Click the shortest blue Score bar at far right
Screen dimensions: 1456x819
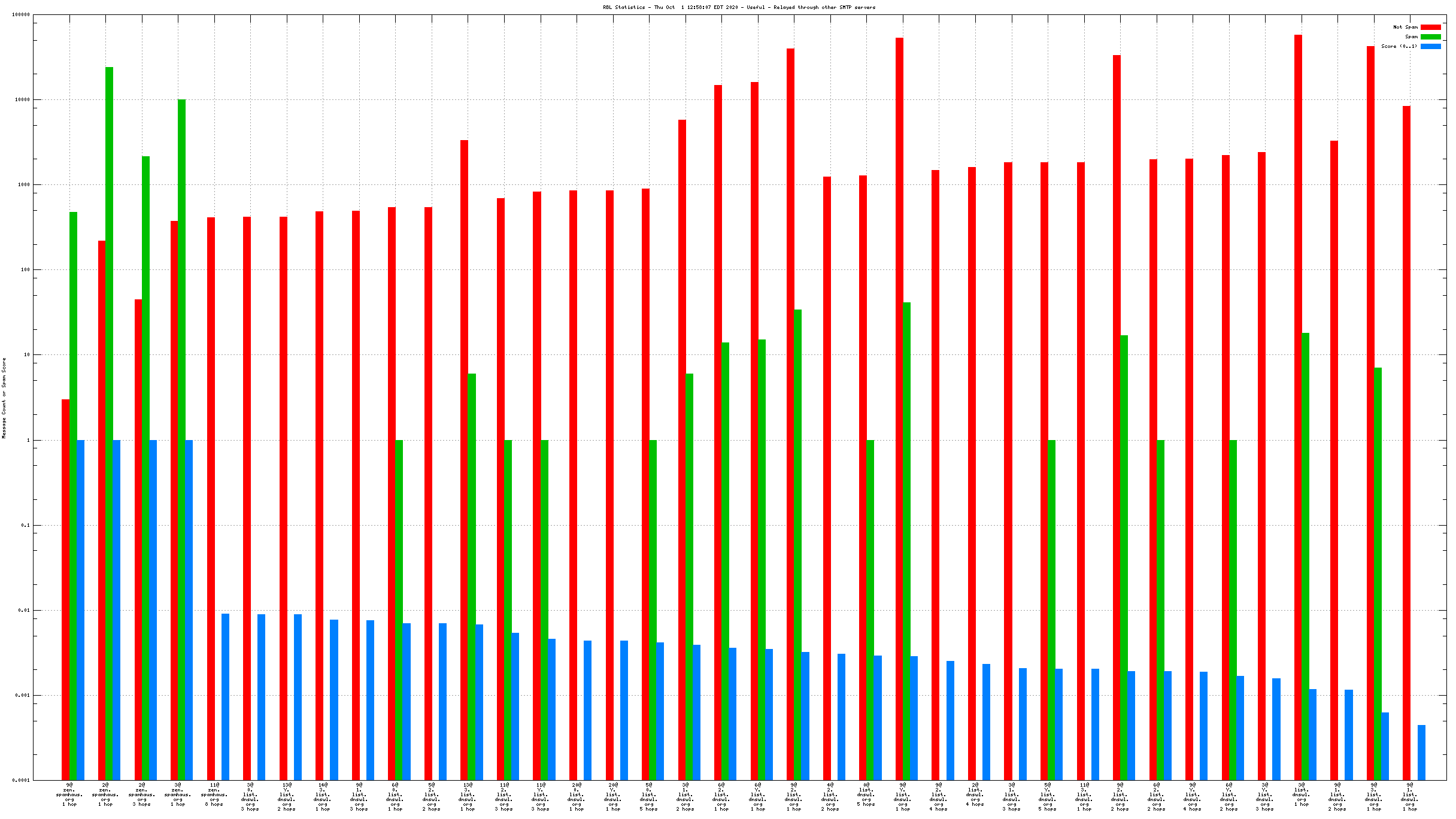[1421, 752]
